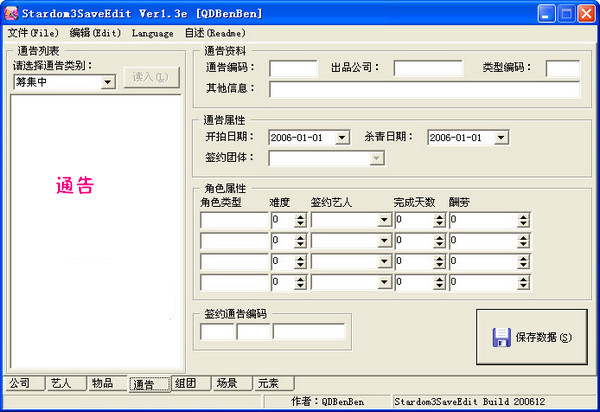Switch to the 元素 tab

pyautogui.click(x=268, y=383)
